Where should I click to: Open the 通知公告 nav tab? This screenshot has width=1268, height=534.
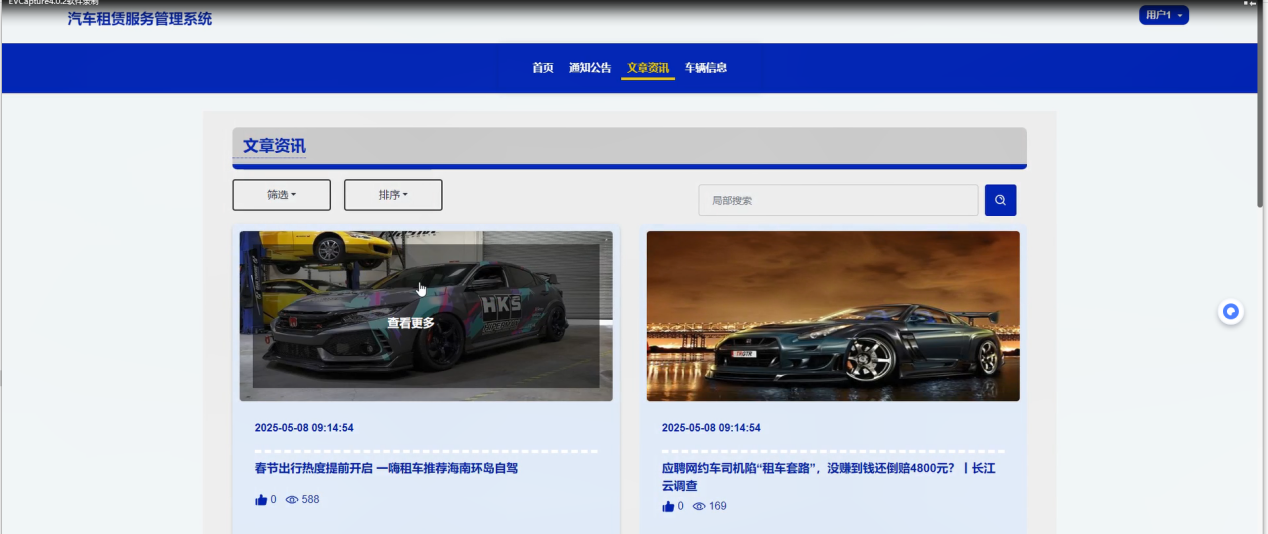(590, 68)
